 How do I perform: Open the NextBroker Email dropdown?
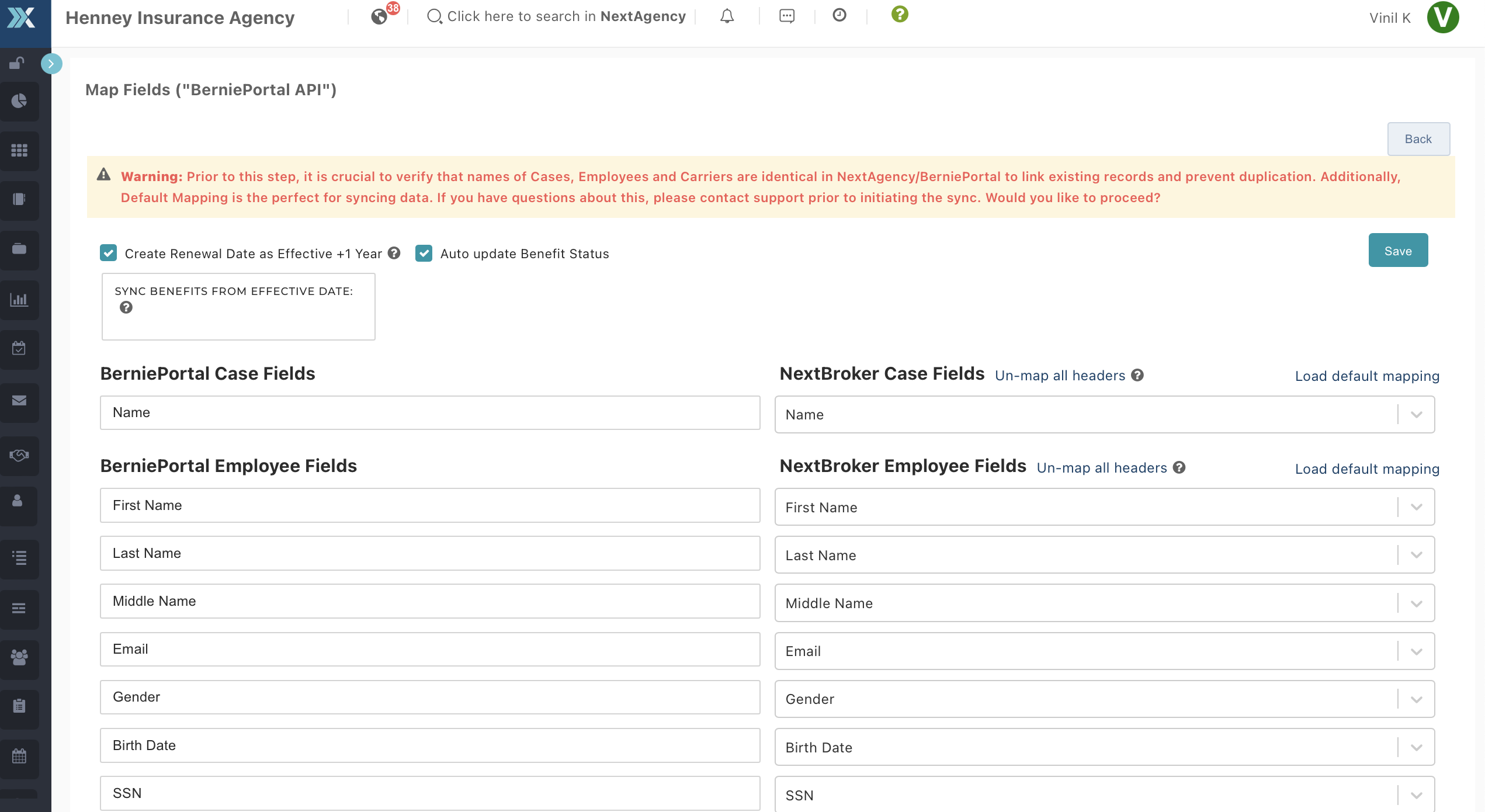point(1104,651)
